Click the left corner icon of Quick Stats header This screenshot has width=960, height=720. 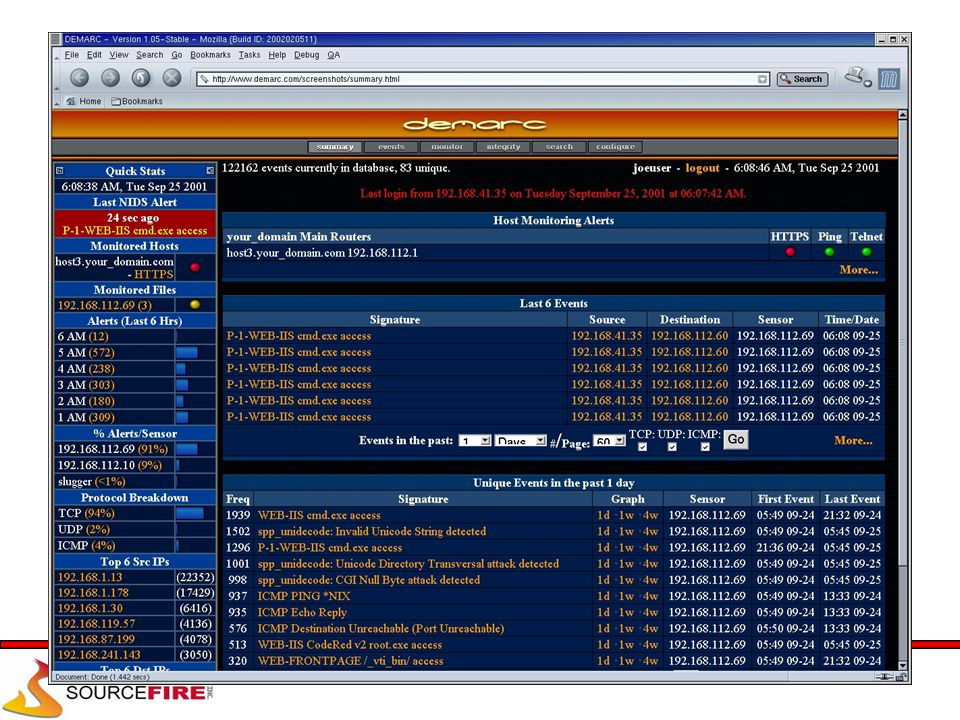pos(60,171)
